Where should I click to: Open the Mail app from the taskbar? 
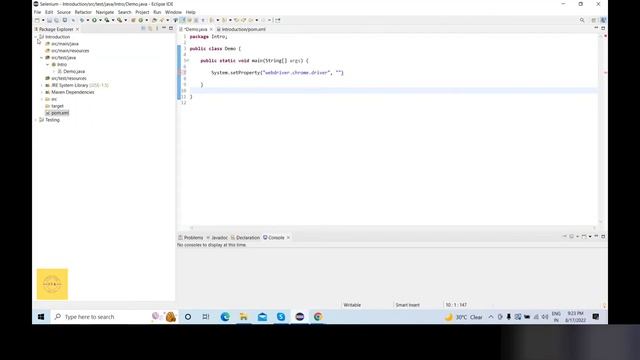click(x=262, y=317)
